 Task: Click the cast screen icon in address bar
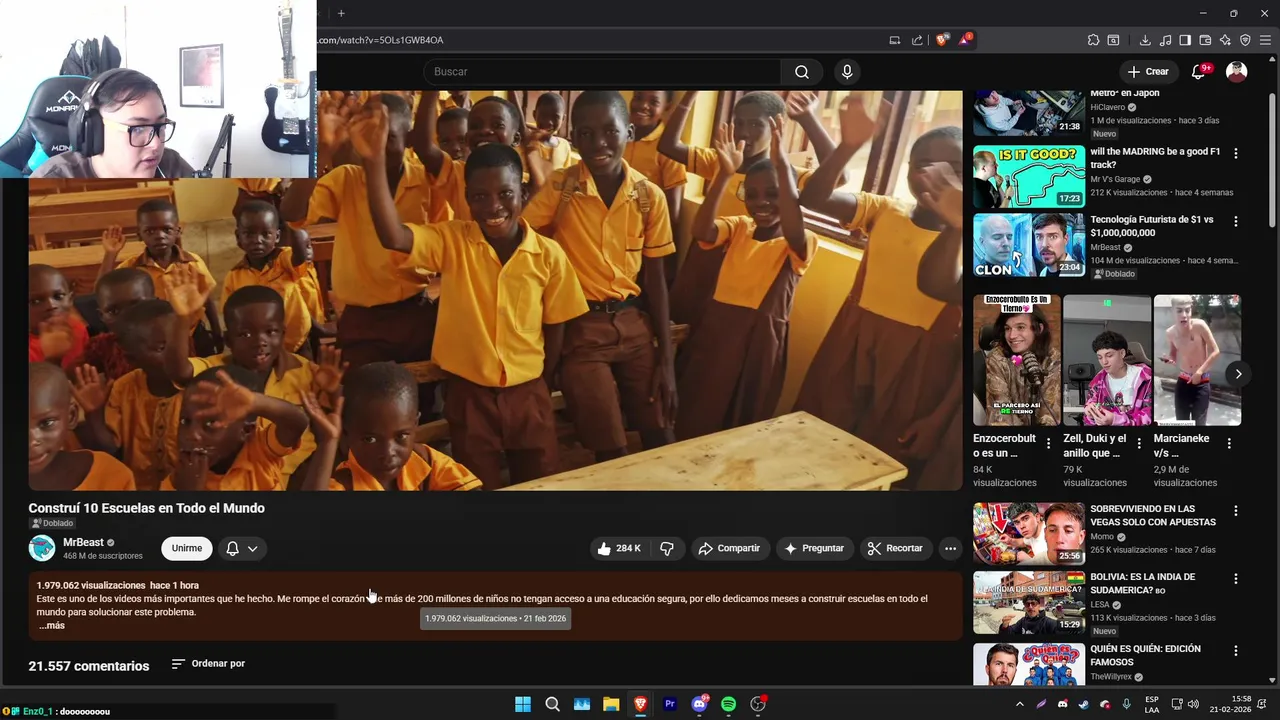click(x=895, y=40)
